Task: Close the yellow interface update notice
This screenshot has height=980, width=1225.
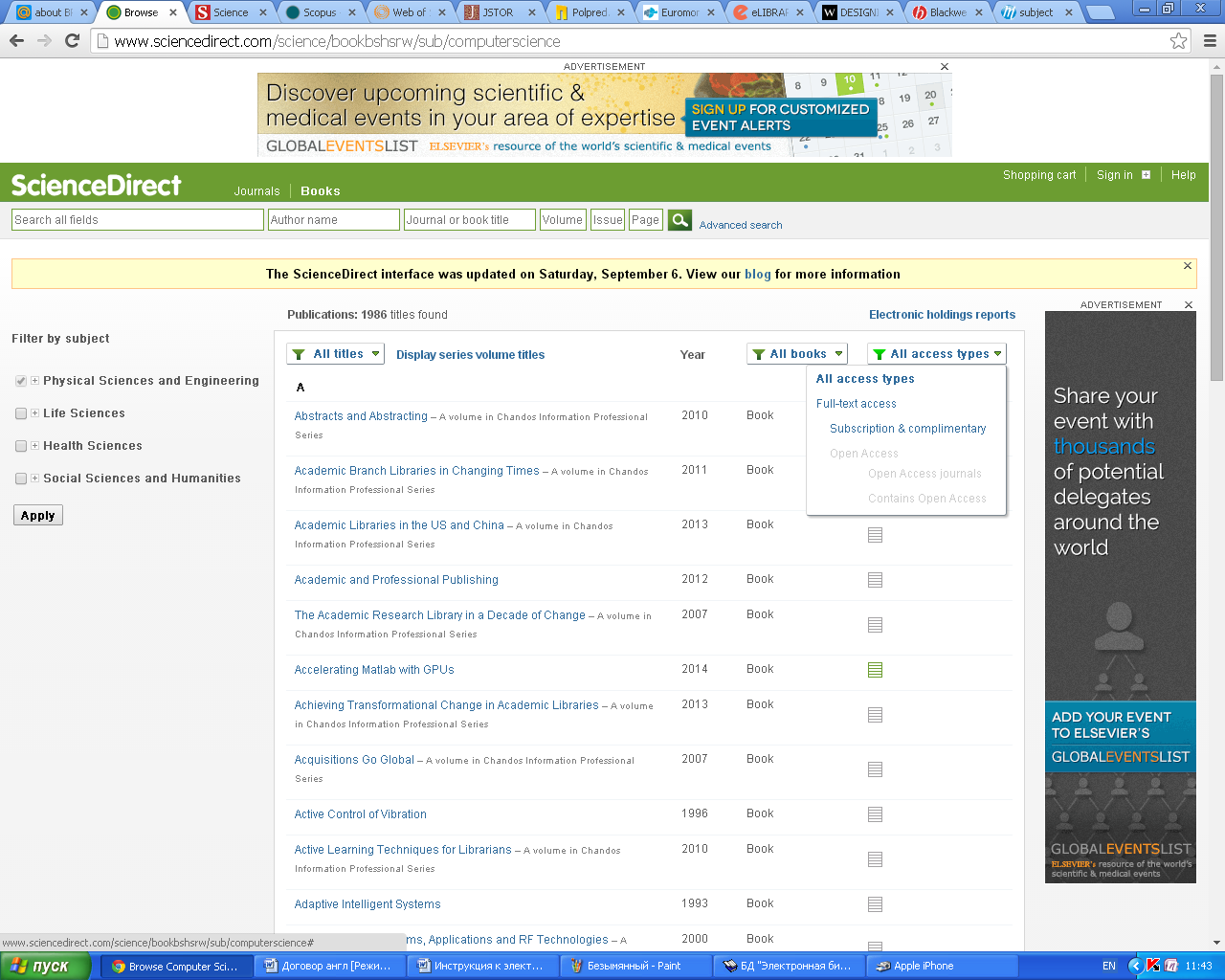Action: click(x=1188, y=266)
